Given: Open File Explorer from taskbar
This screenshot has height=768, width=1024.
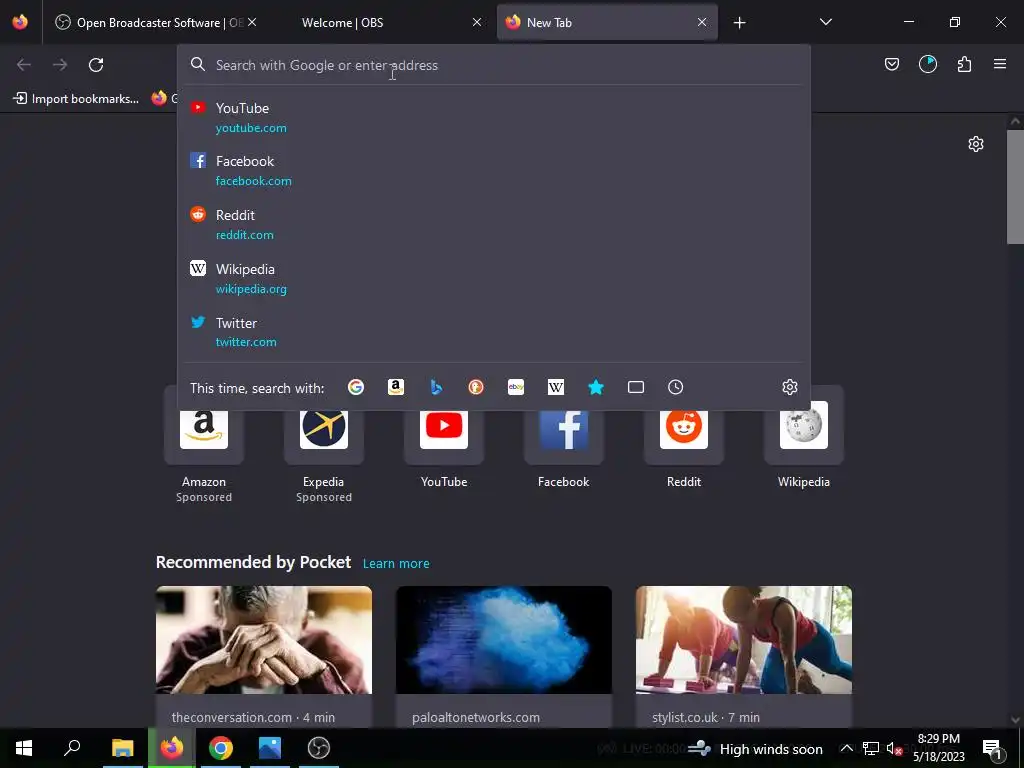Looking at the screenshot, I should click(x=122, y=748).
